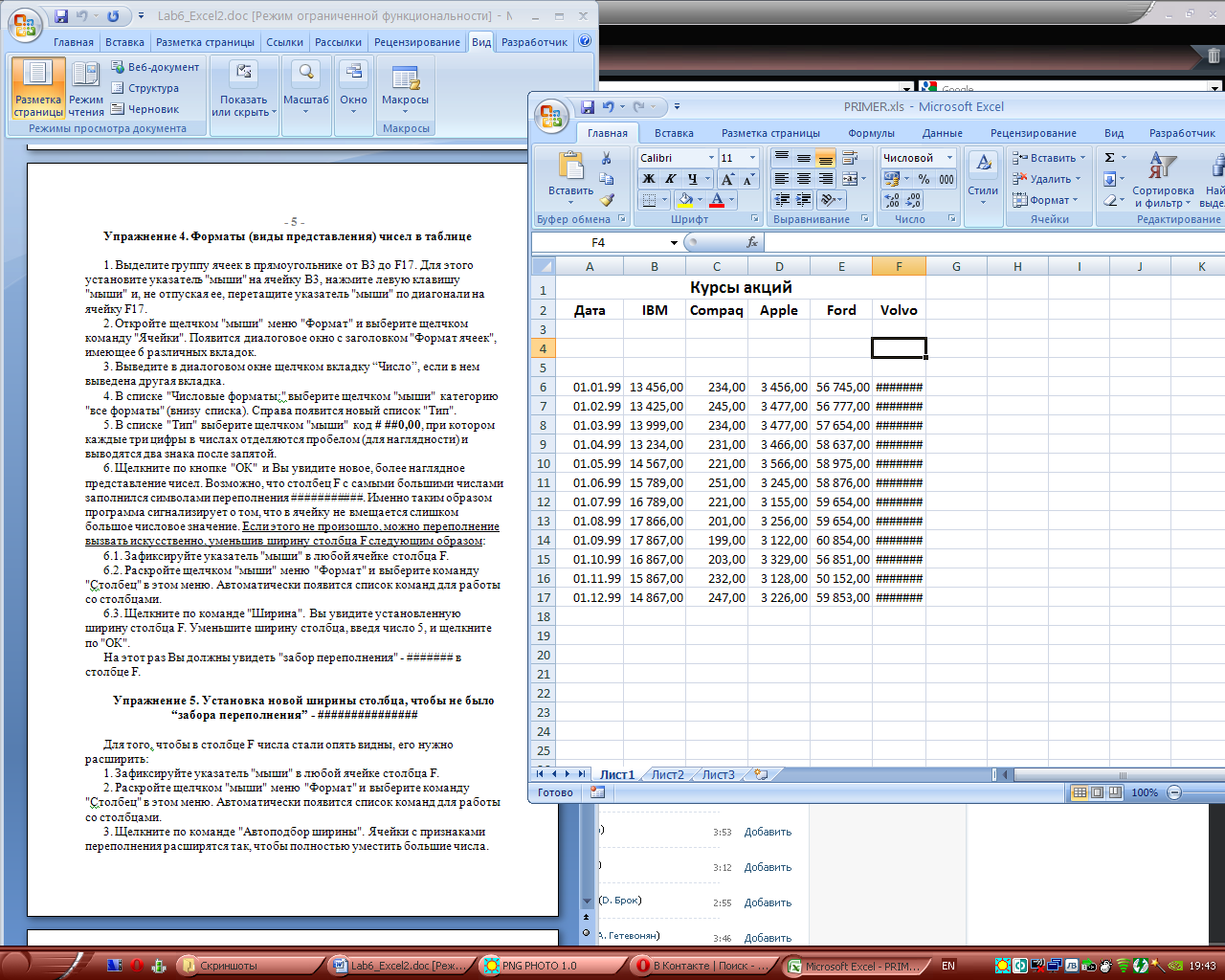The image size is (1225, 980).
Task: Click the fx insert function icon
Action: (x=752, y=242)
